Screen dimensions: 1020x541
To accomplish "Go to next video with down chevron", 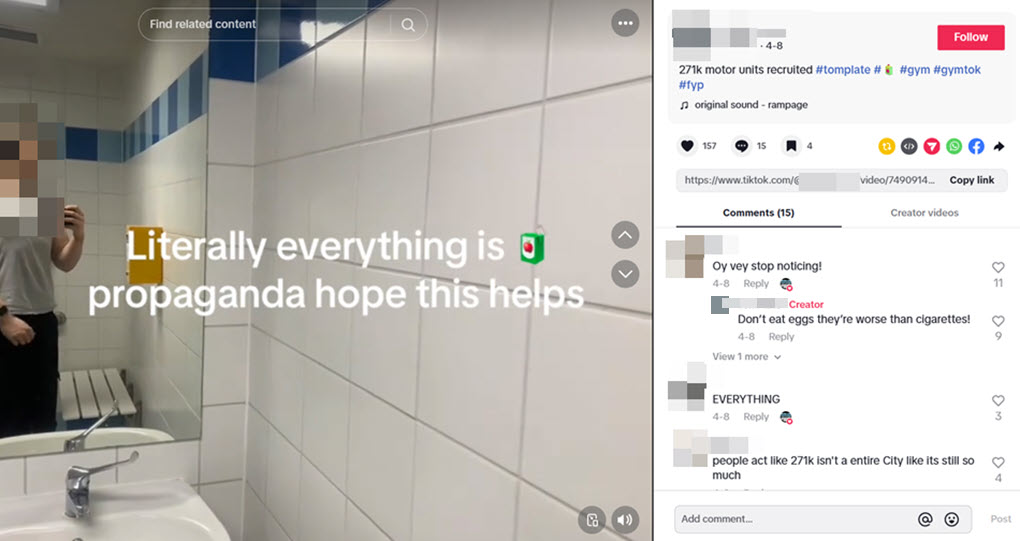I will tap(625, 274).
